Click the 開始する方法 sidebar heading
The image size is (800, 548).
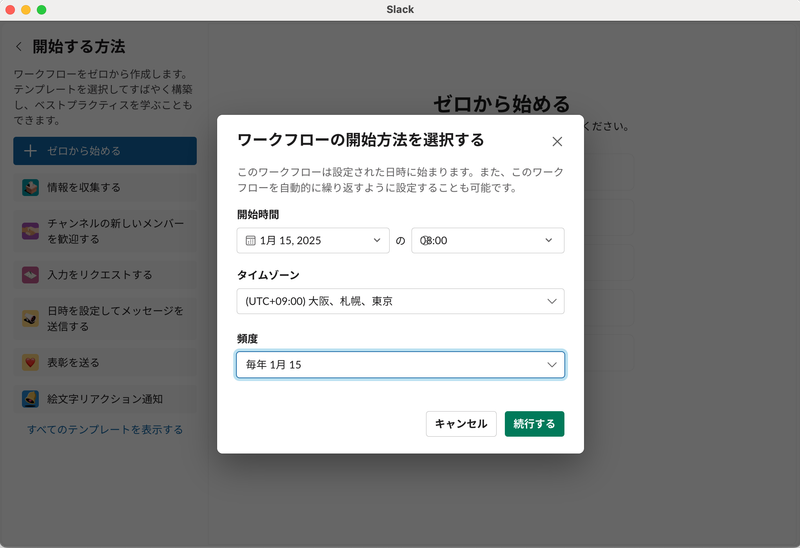(79, 46)
